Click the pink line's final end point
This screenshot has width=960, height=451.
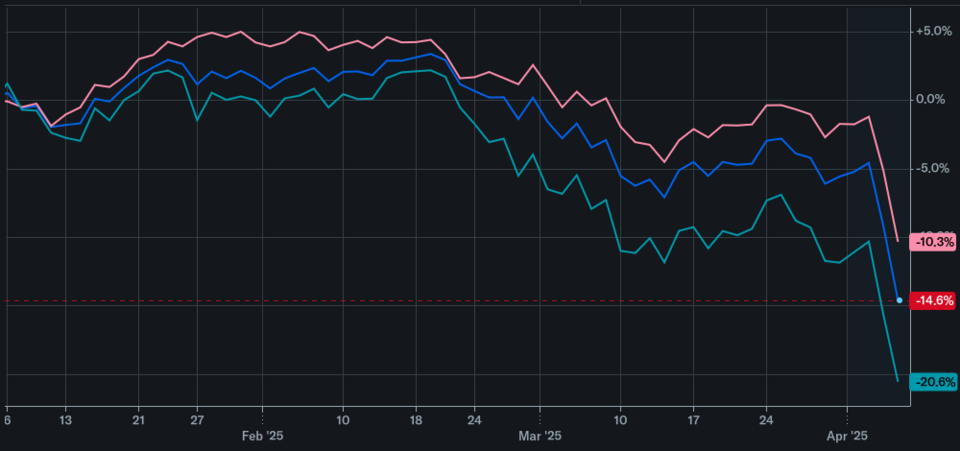tap(898, 240)
